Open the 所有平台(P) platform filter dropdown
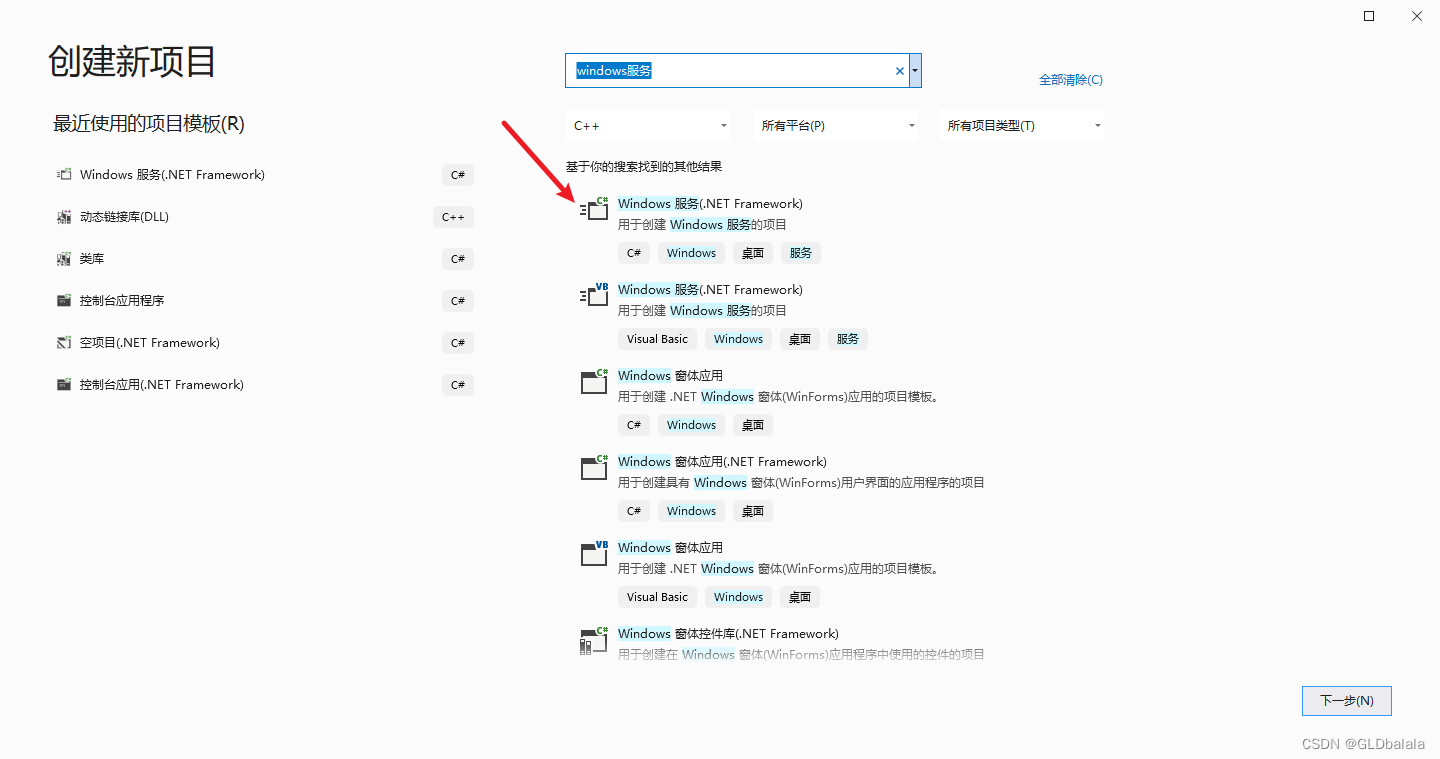This screenshot has width=1440, height=759. [x=836, y=125]
